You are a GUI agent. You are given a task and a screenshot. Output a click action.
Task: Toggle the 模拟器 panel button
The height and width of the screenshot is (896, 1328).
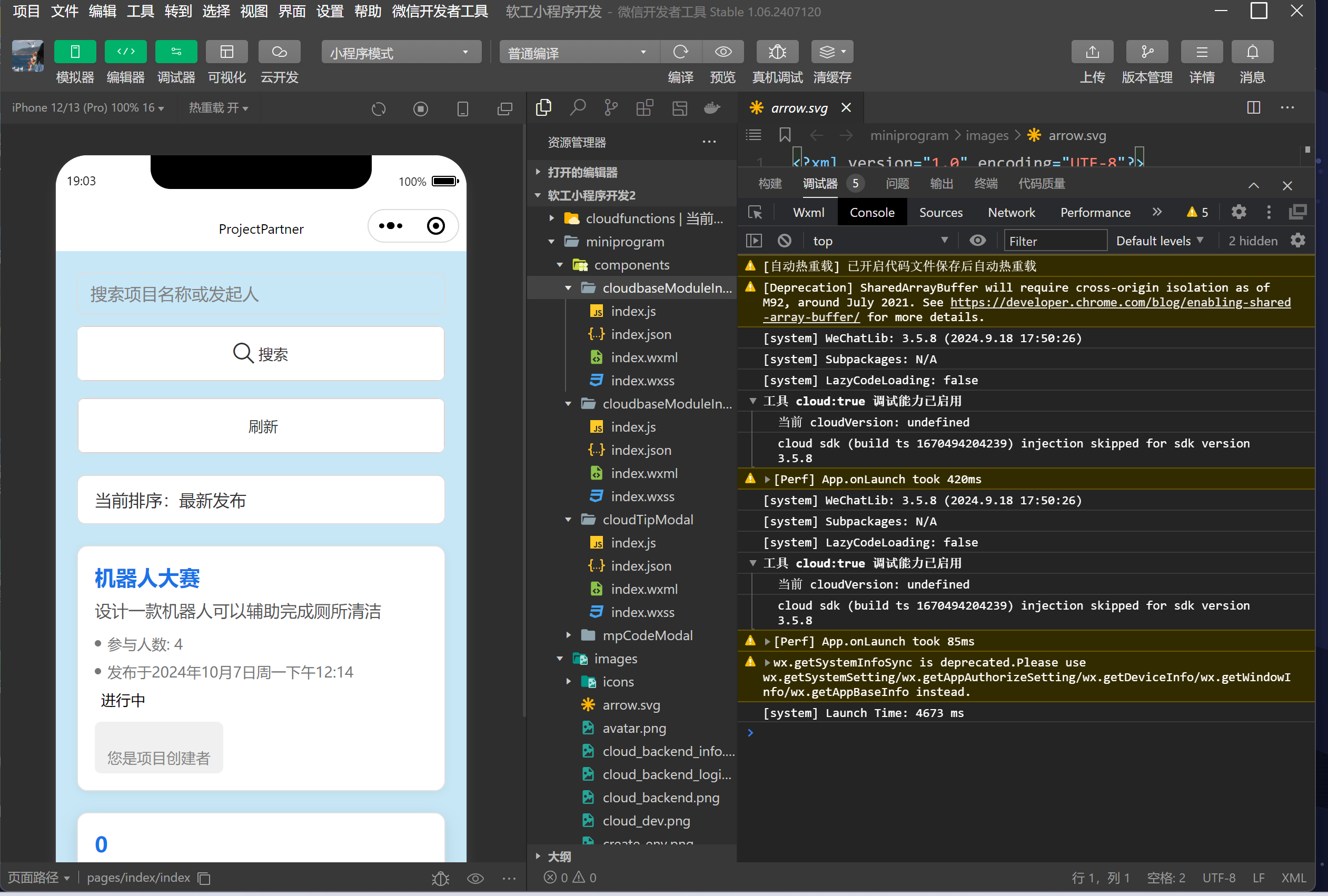[x=75, y=52]
